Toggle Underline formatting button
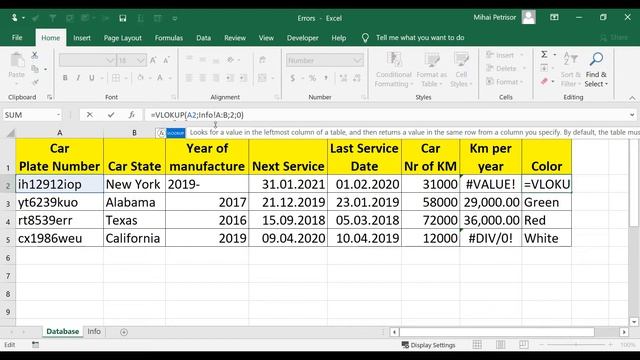640x360 pixels. [91, 78]
